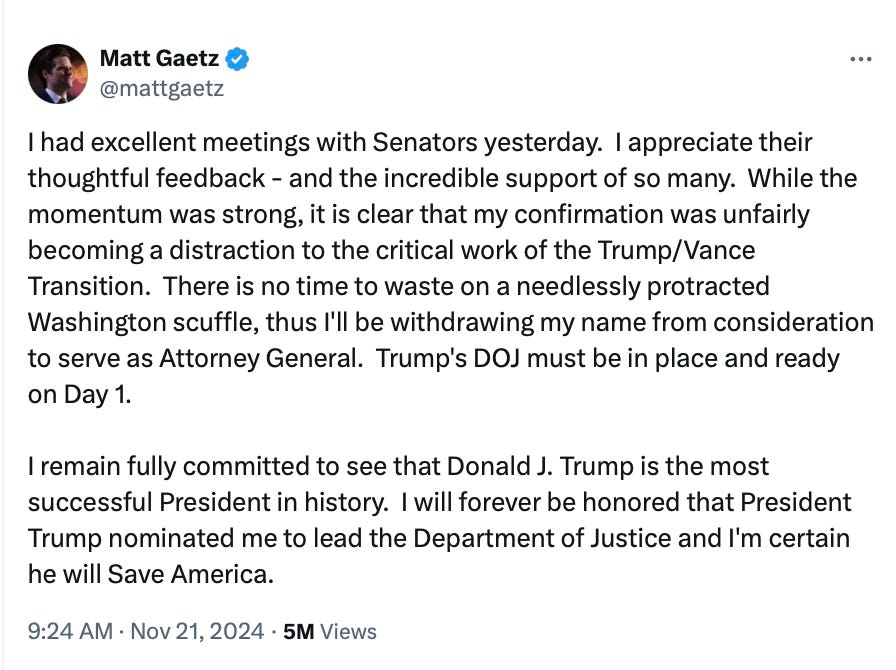
Task: Click the closing words 'Save America.'
Action: pyautogui.click(x=196, y=575)
